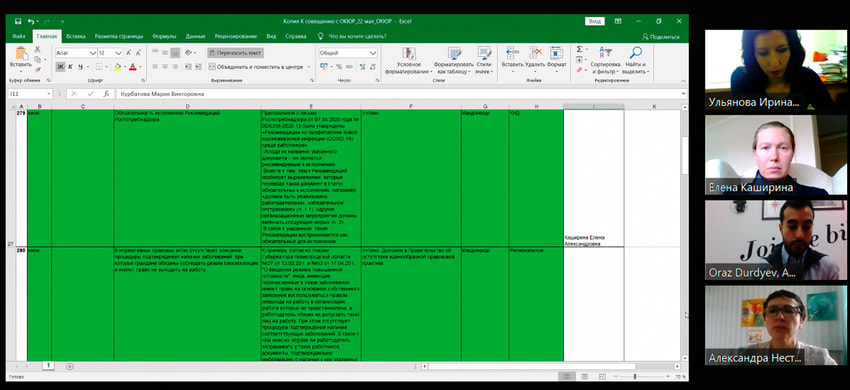This screenshot has width=850, height=390.
Task: Apply red font color to the text
Action: pos(132,67)
